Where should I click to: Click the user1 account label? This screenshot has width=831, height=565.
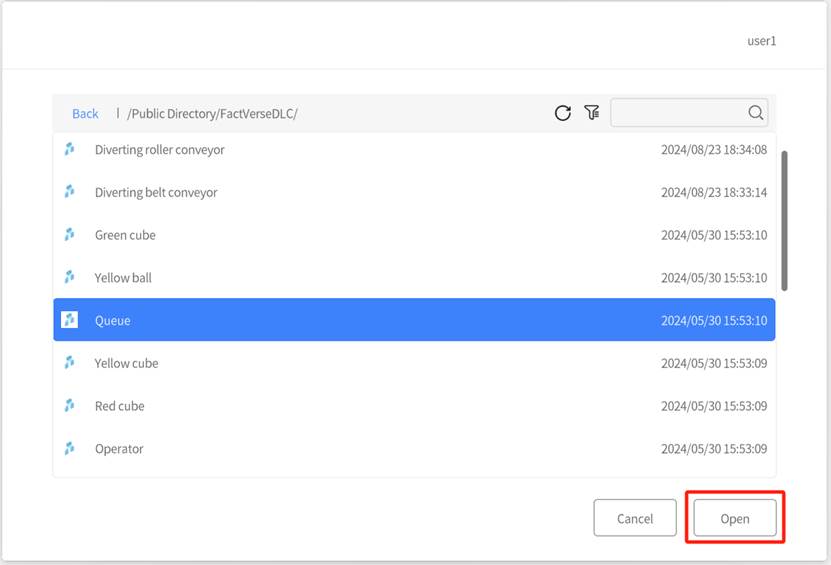[x=761, y=41]
